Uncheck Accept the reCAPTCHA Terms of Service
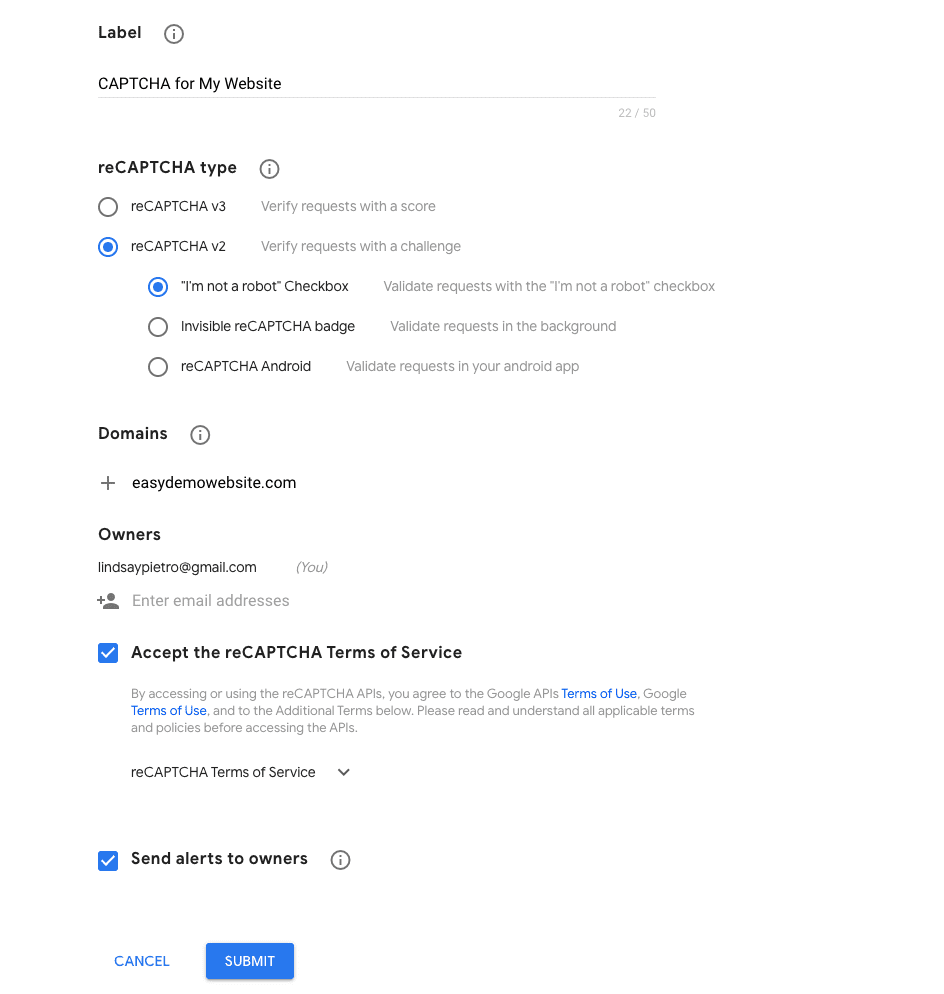Image resolution: width=944 pixels, height=994 pixels. pos(108,653)
